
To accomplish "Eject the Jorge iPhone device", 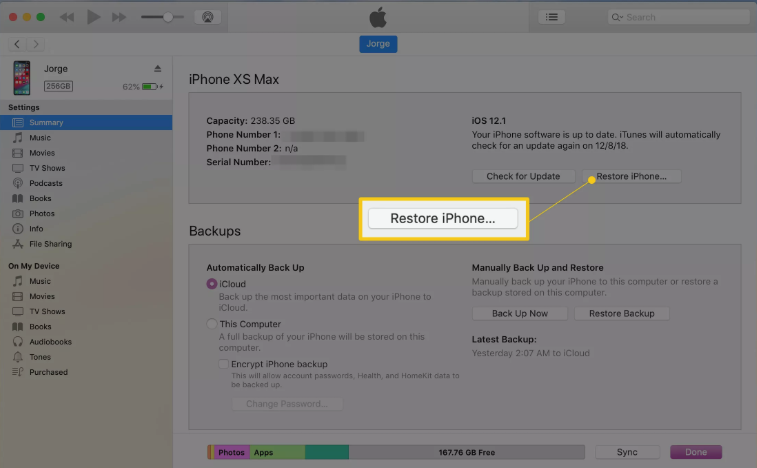I will click(x=157, y=69).
